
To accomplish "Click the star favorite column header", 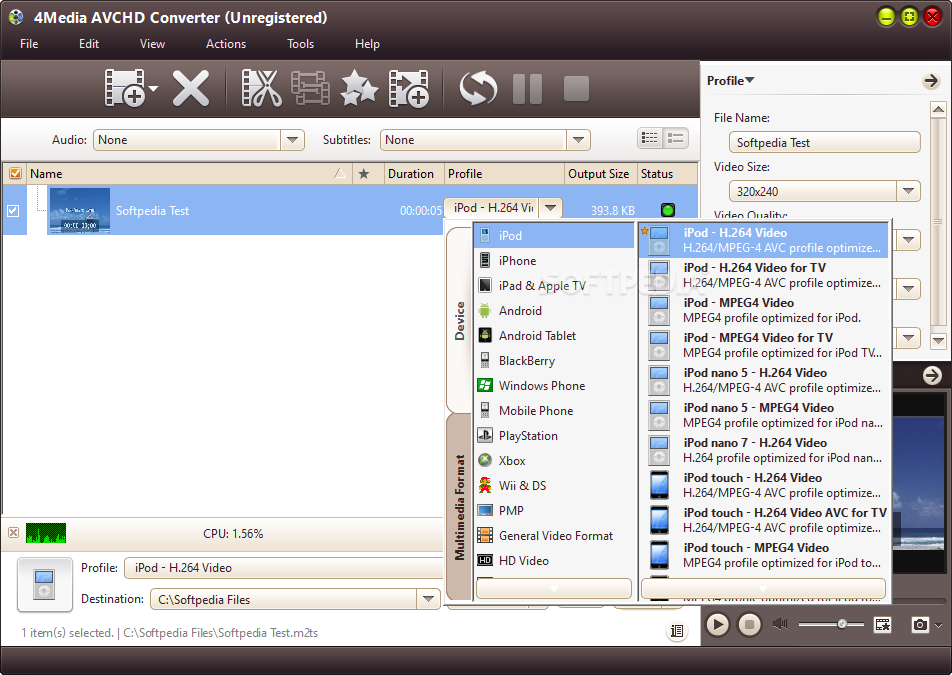I will [364, 174].
